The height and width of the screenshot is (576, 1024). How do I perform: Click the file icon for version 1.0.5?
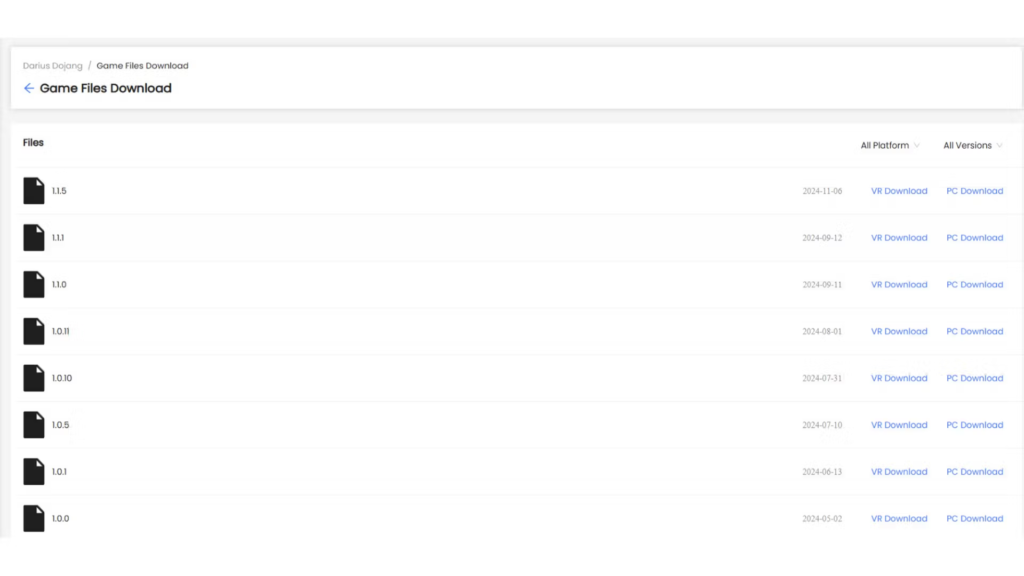coord(34,425)
